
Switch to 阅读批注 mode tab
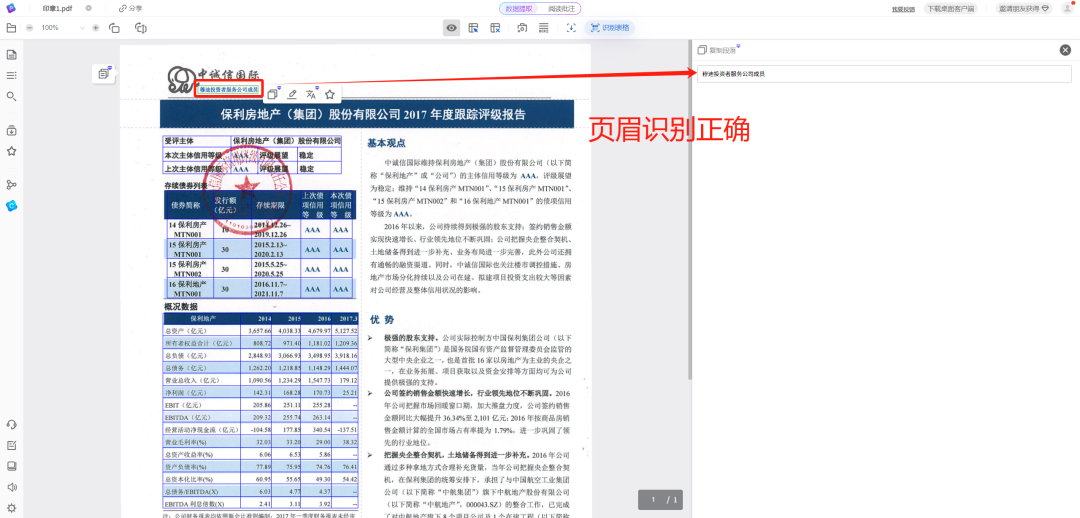click(560, 8)
